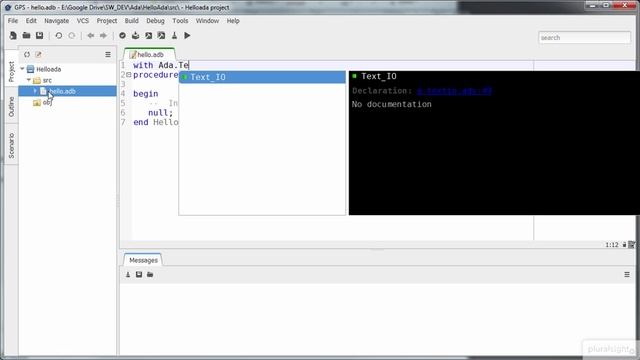Load messages from file icon
The width and height of the screenshot is (640, 360).
pos(150,274)
